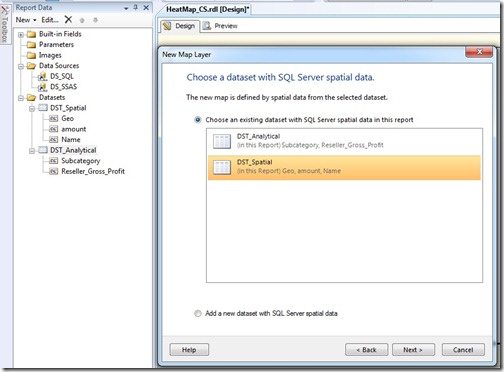The width and height of the screenshot is (504, 372).
Task: Open the Toolbox side tab
Action: (x=4, y=25)
